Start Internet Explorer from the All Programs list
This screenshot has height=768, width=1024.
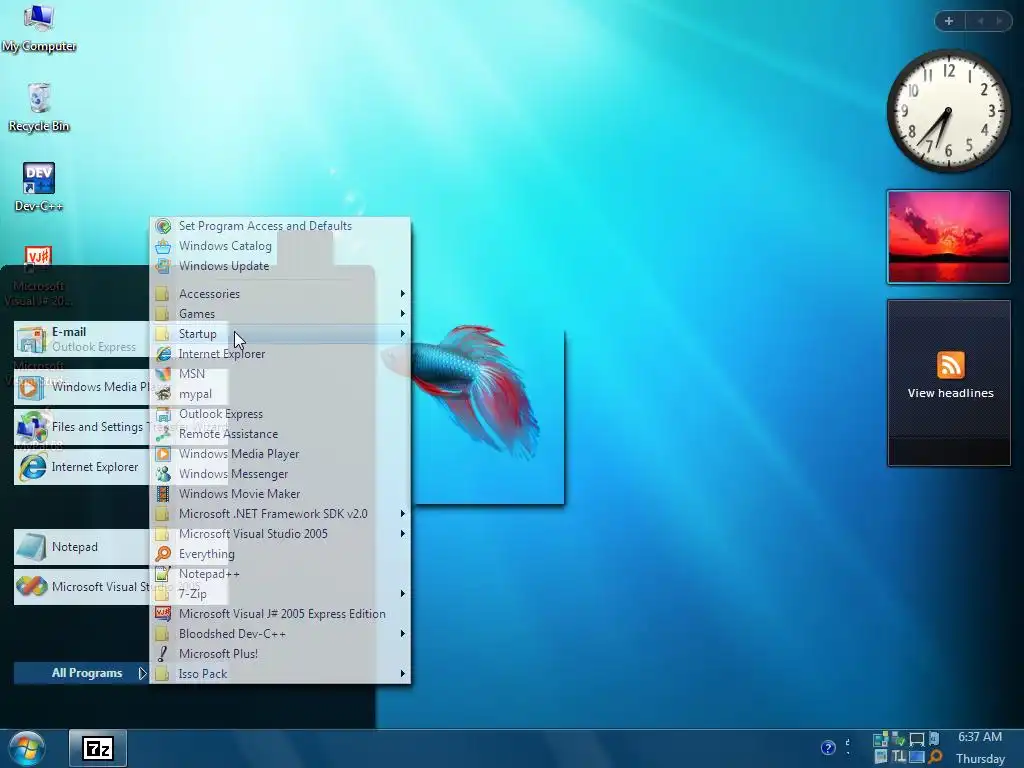tap(280, 354)
